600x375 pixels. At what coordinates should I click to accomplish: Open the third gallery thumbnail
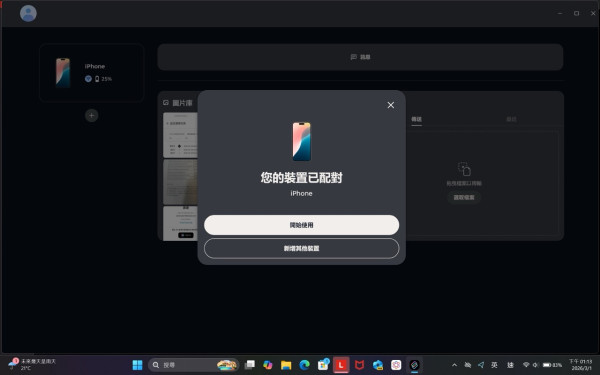tap(180, 223)
